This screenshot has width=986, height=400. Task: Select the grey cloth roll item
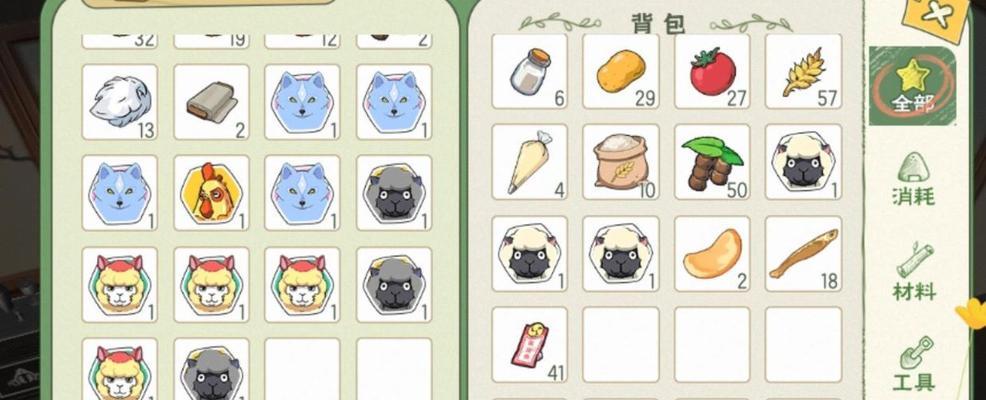[211, 102]
